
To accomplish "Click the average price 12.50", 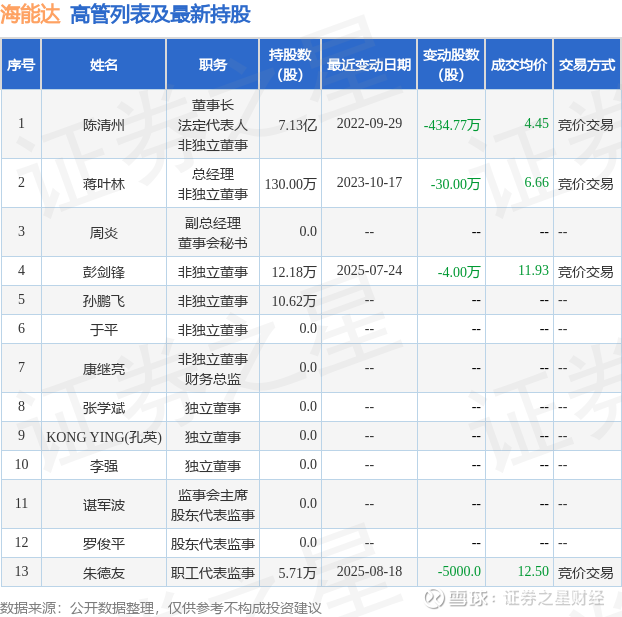I will tap(534, 571).
